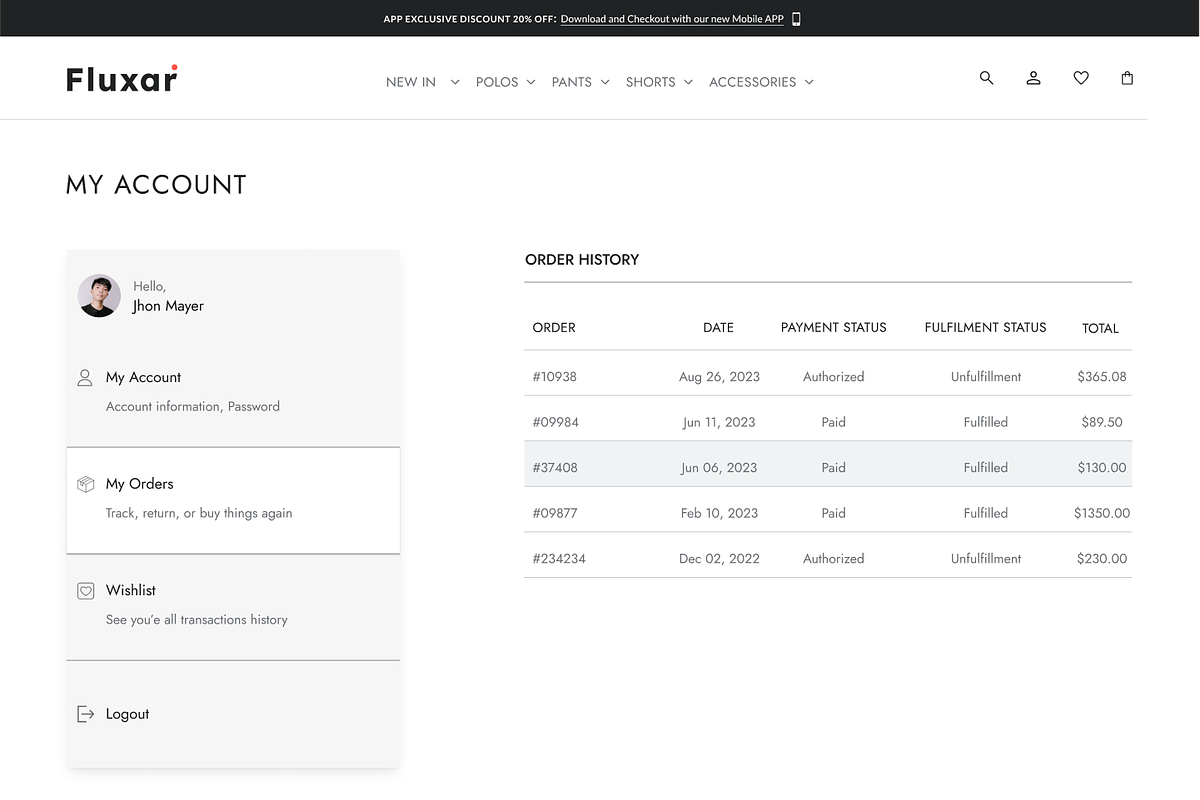This screenshot has height=800, width=1200.
Task: Open the PANTS menu
Action: pos(572,82)
